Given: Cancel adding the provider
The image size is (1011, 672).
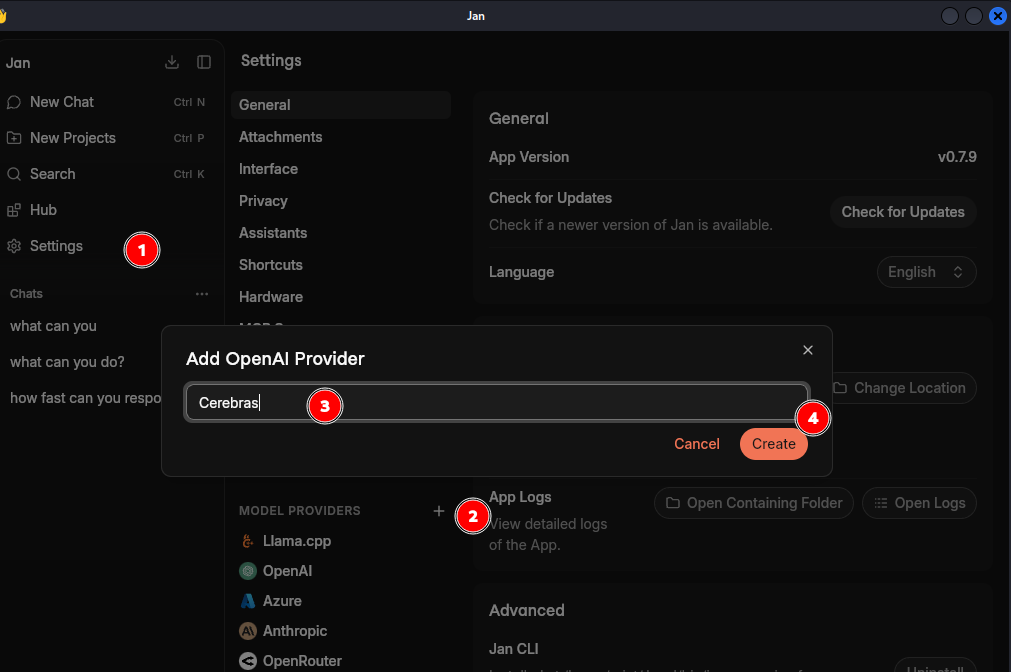Looking at the screenshot, I should [696, 444].
